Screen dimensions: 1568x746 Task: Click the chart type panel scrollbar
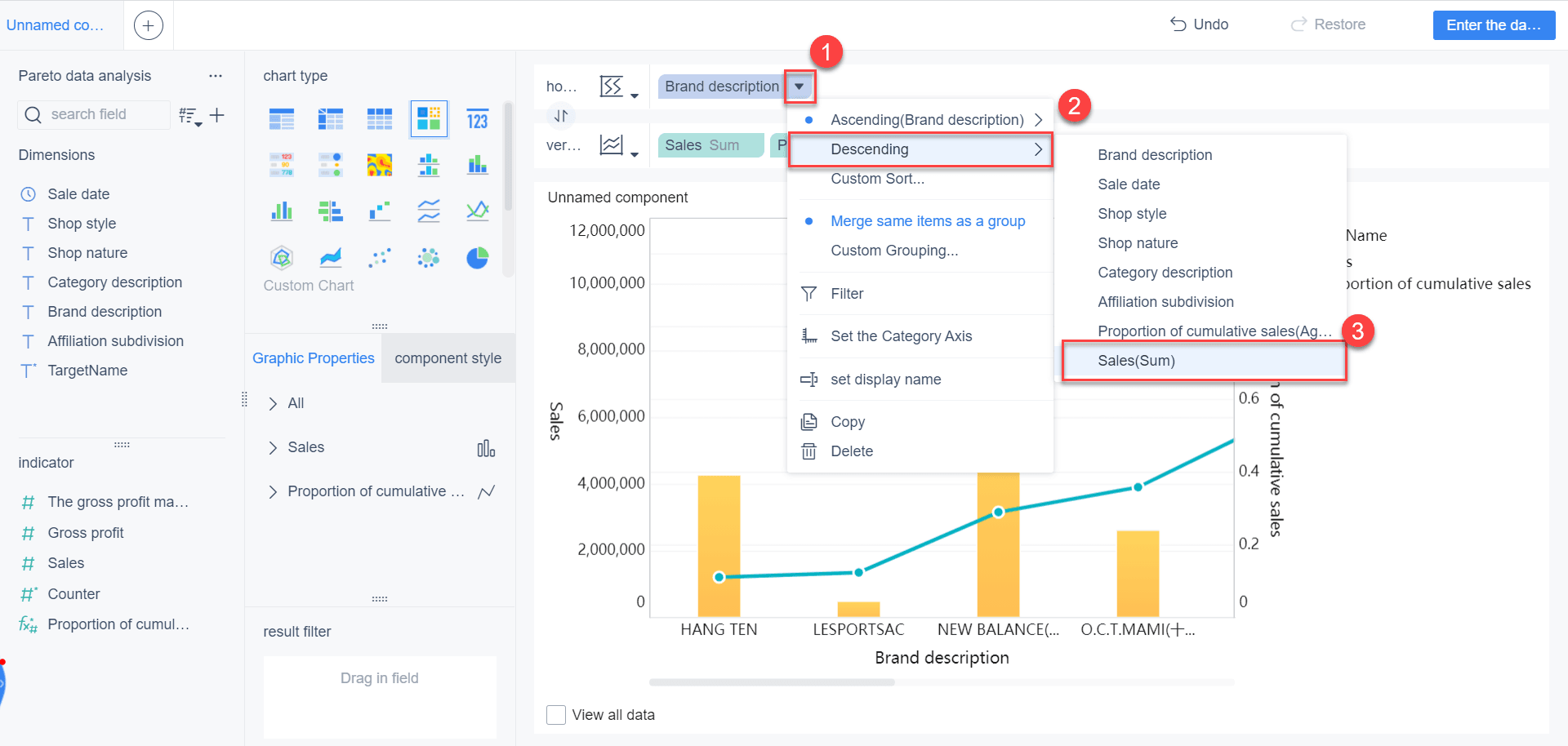point(508,155)
